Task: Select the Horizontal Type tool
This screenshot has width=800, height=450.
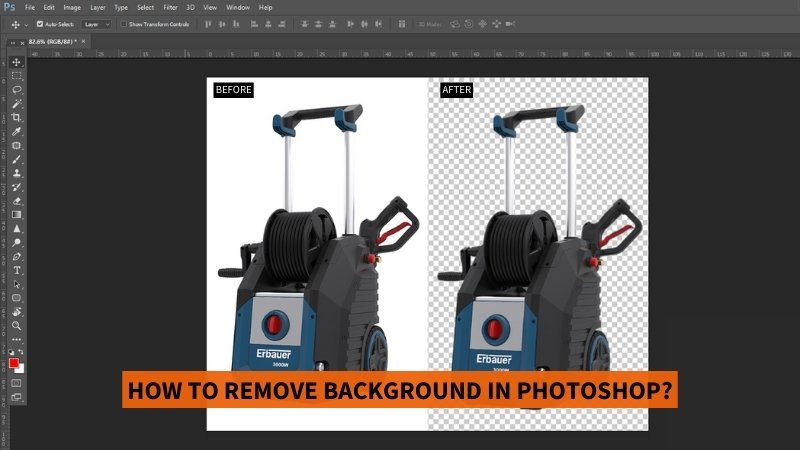Action: (16, 270)
